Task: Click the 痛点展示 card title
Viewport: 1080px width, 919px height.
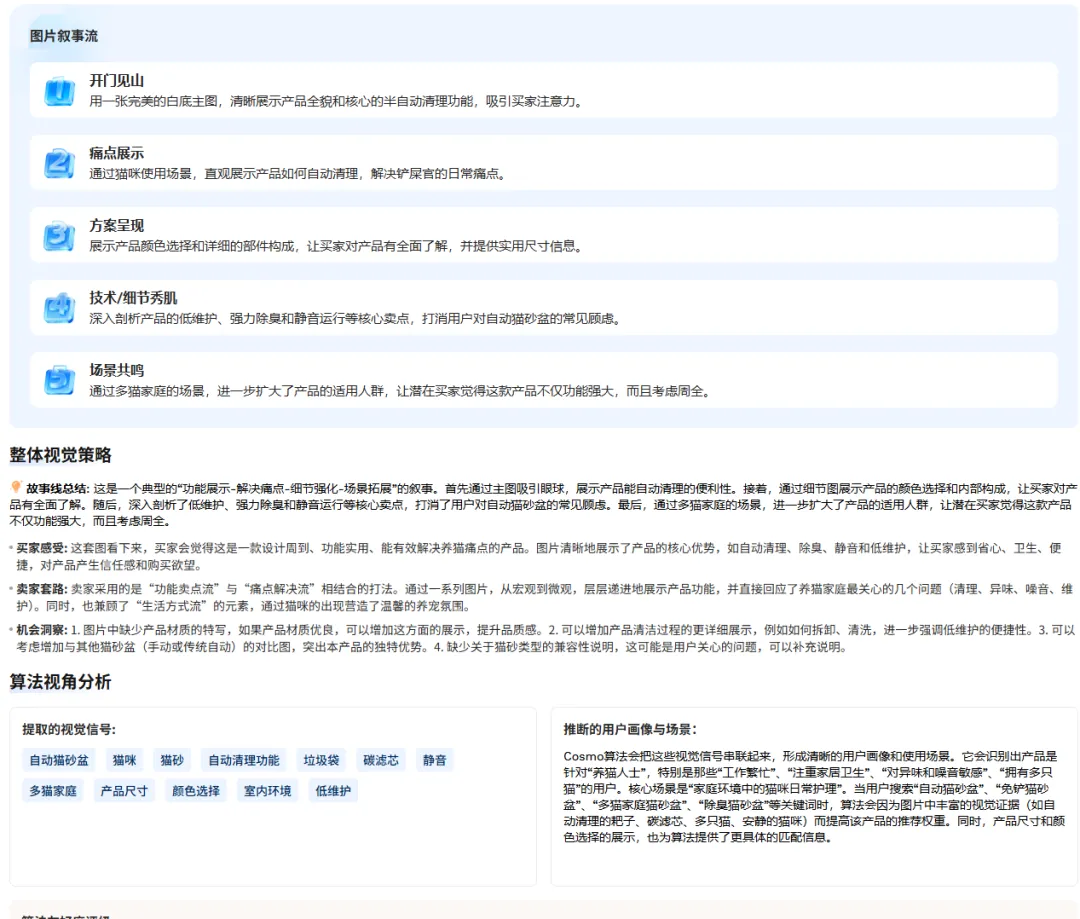Action: [x=116, y=153]
